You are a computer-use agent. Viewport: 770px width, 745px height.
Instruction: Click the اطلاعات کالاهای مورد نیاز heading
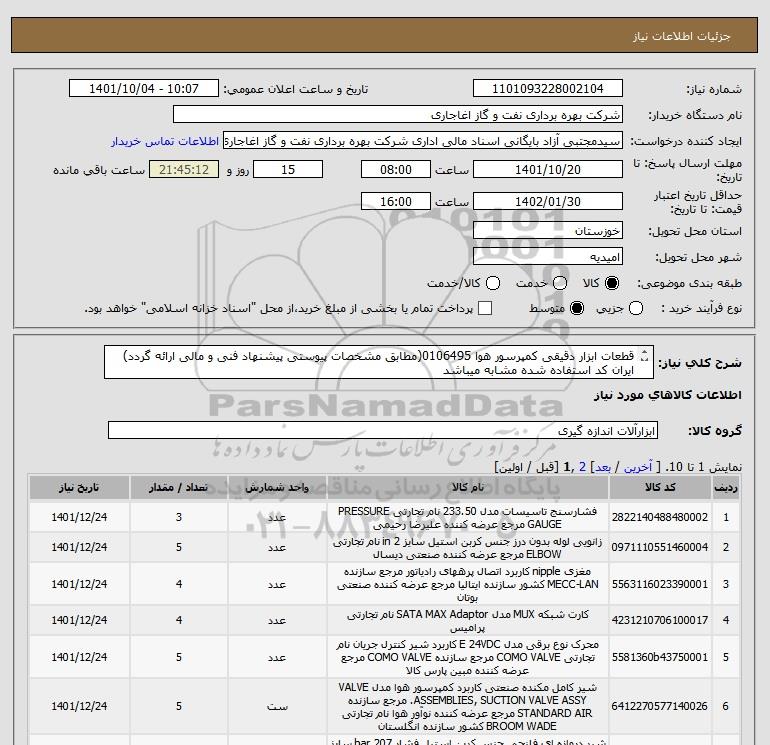[668, 395]
